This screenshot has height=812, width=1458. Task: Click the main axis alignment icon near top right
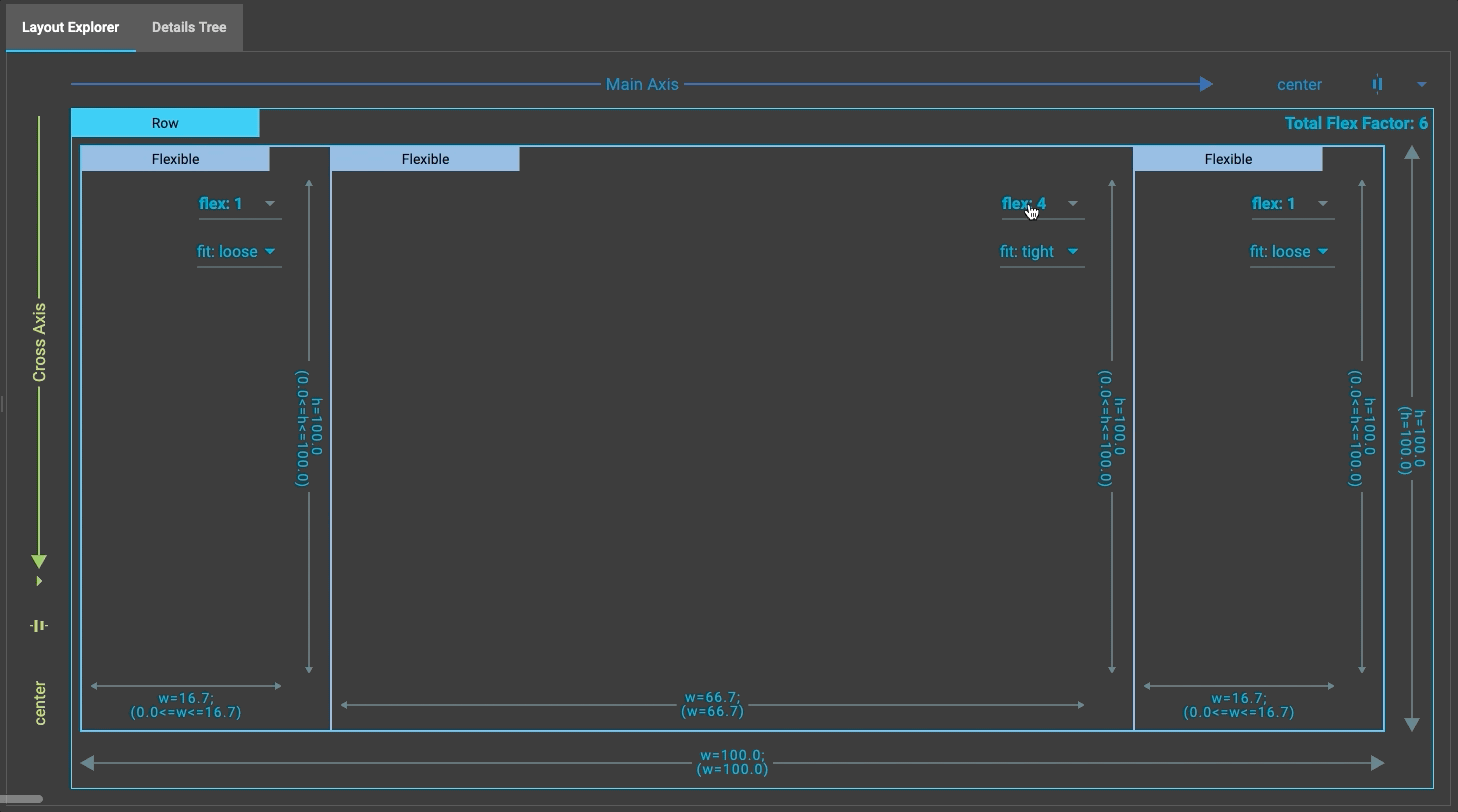point(1377,84)
